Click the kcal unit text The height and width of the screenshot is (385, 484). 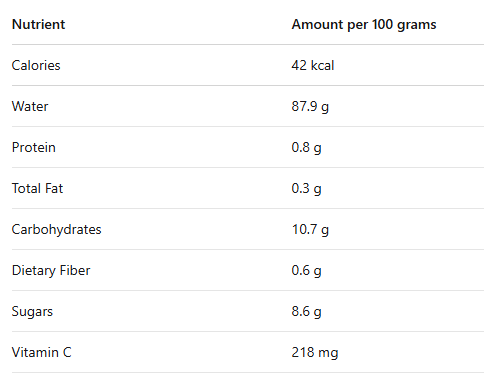pos(322,65)
